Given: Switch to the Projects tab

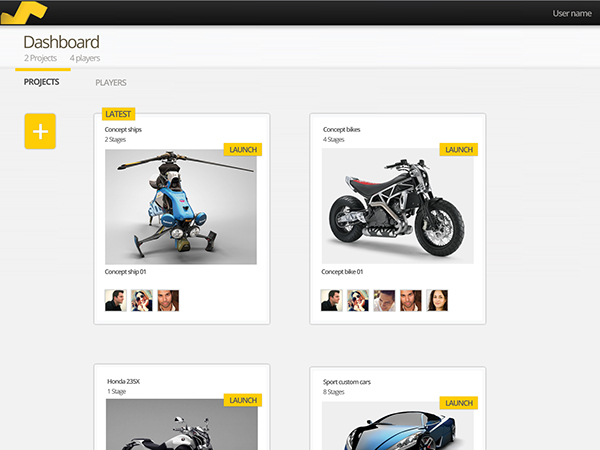Looking at the screenshot, I should pyautogui.click(x=41, y=82).
